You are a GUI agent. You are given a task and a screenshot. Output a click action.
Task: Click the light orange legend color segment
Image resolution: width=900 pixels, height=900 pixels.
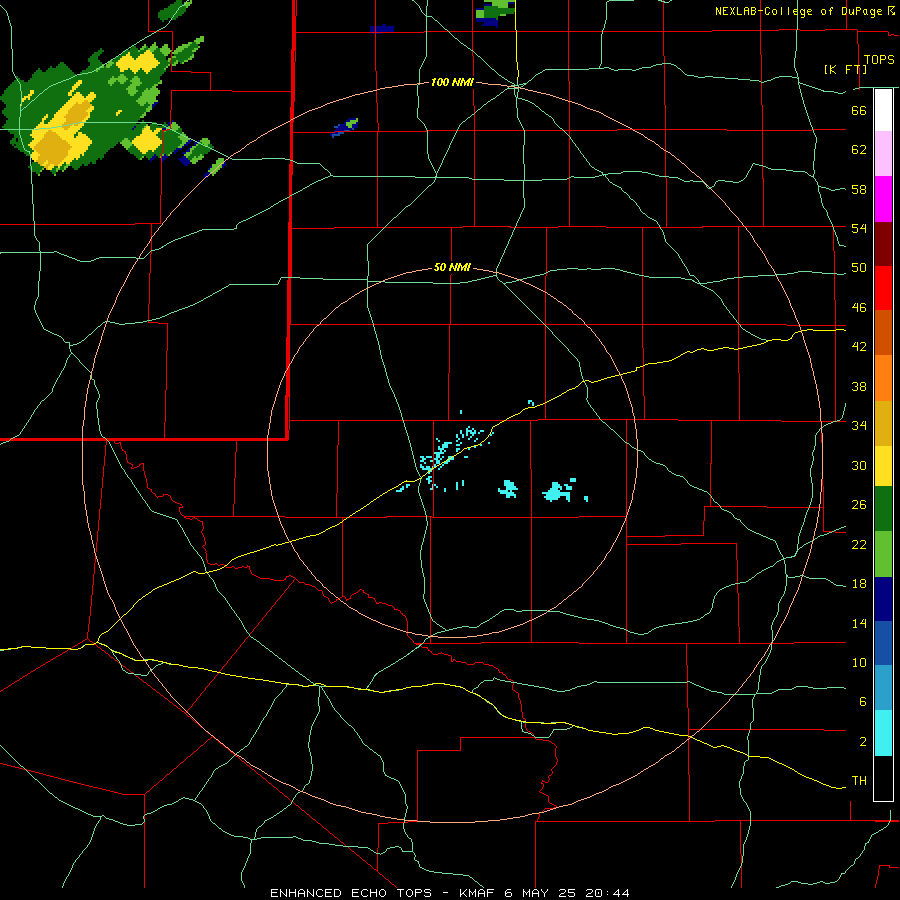click(x=883, y=378)
